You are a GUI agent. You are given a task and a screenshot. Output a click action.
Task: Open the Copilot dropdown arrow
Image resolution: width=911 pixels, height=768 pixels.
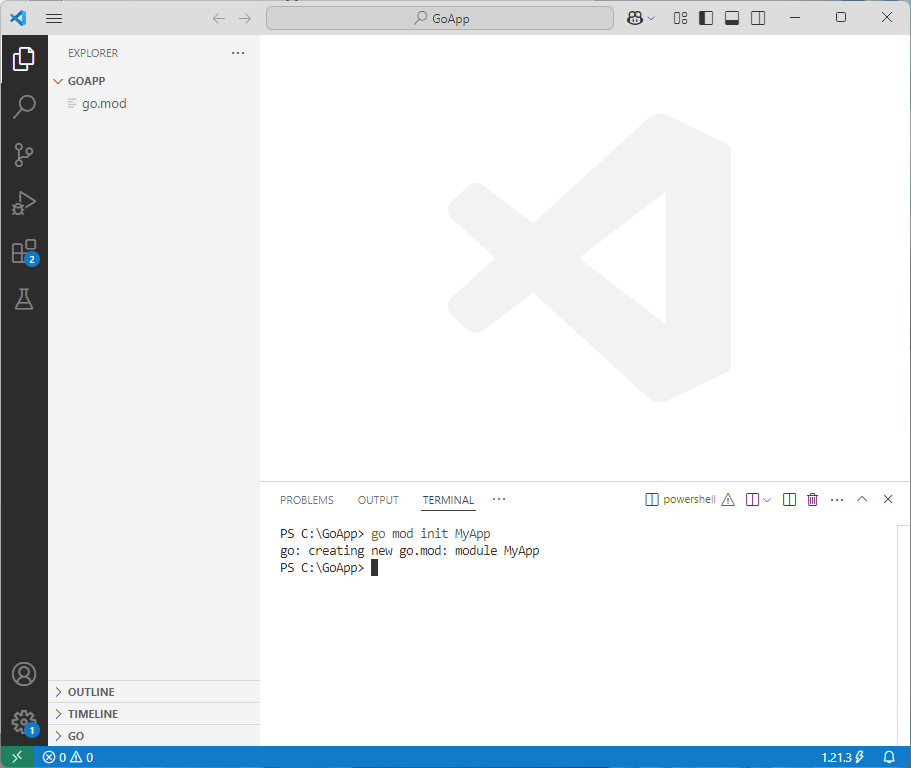tap(651, 19)
